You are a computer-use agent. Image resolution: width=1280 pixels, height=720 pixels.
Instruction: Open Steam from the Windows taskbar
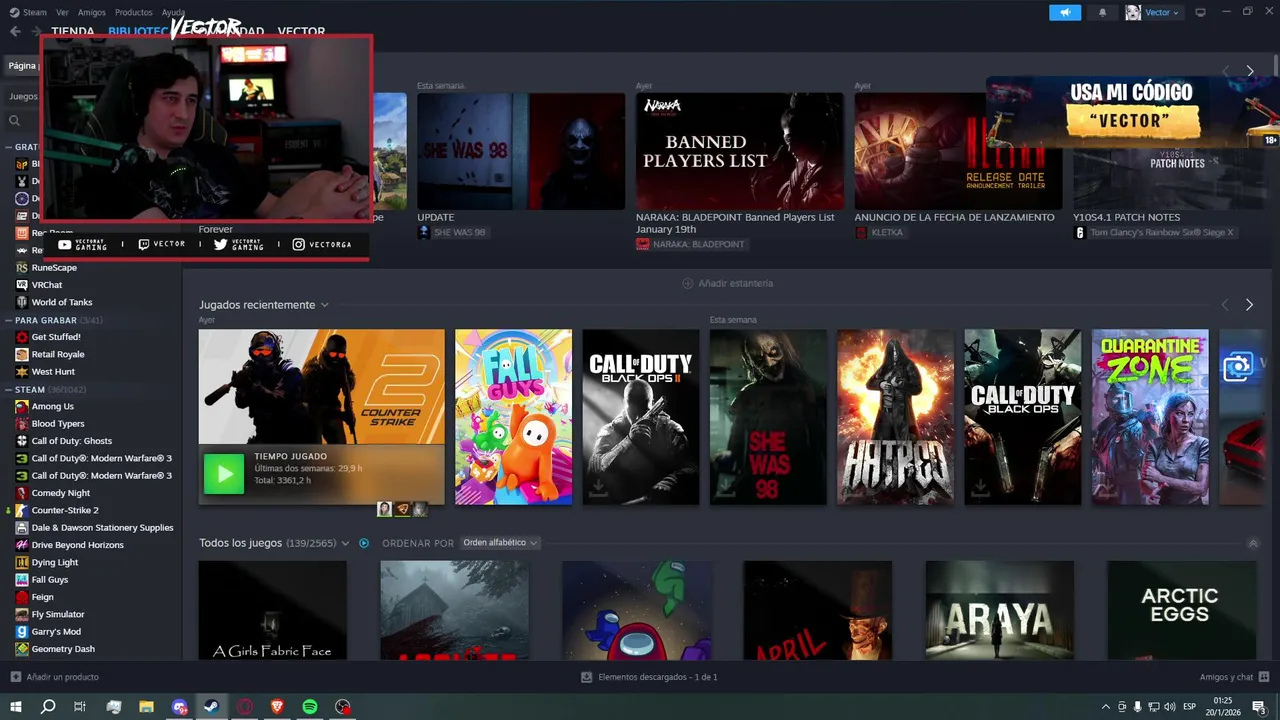pyautogui.click(x=212, y=706)
